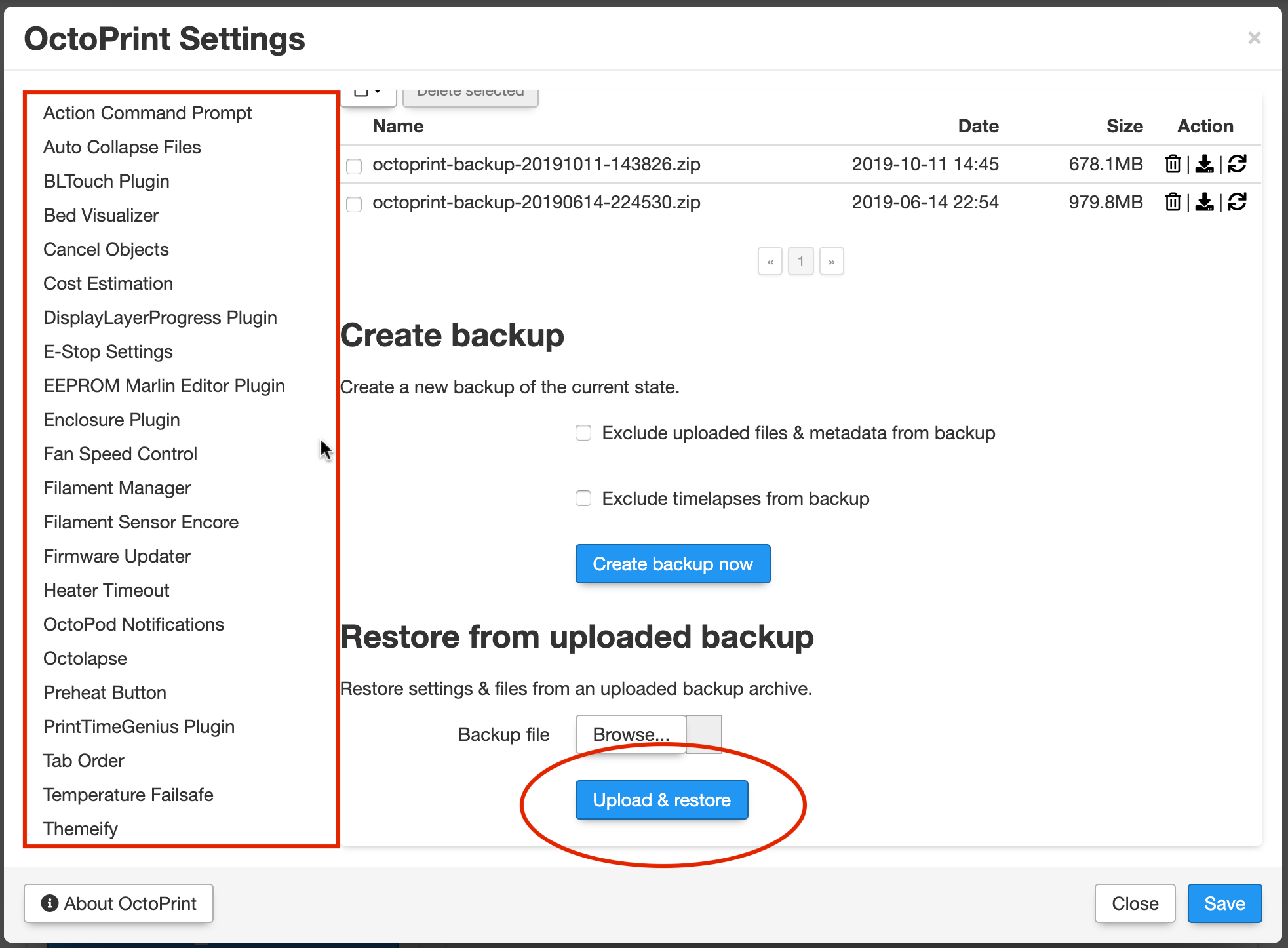
Task: Go to previous page of backups
Action: tap(770, 262)
